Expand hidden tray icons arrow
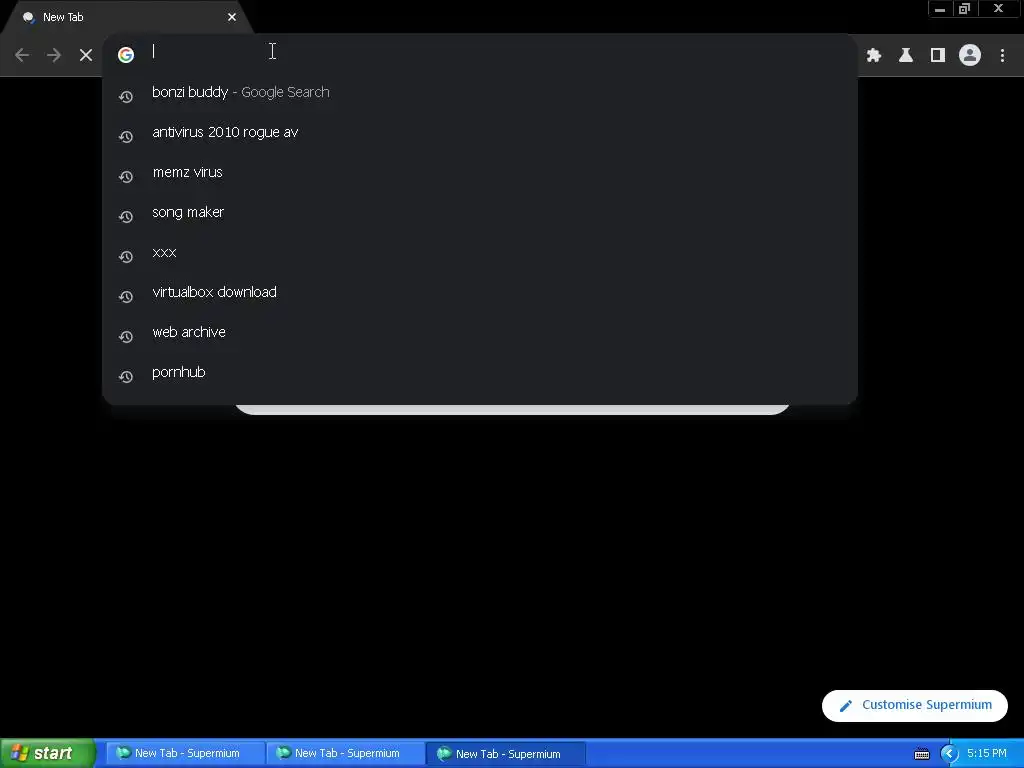This screenshot has height=768, width=1024. tap(949, 754)
